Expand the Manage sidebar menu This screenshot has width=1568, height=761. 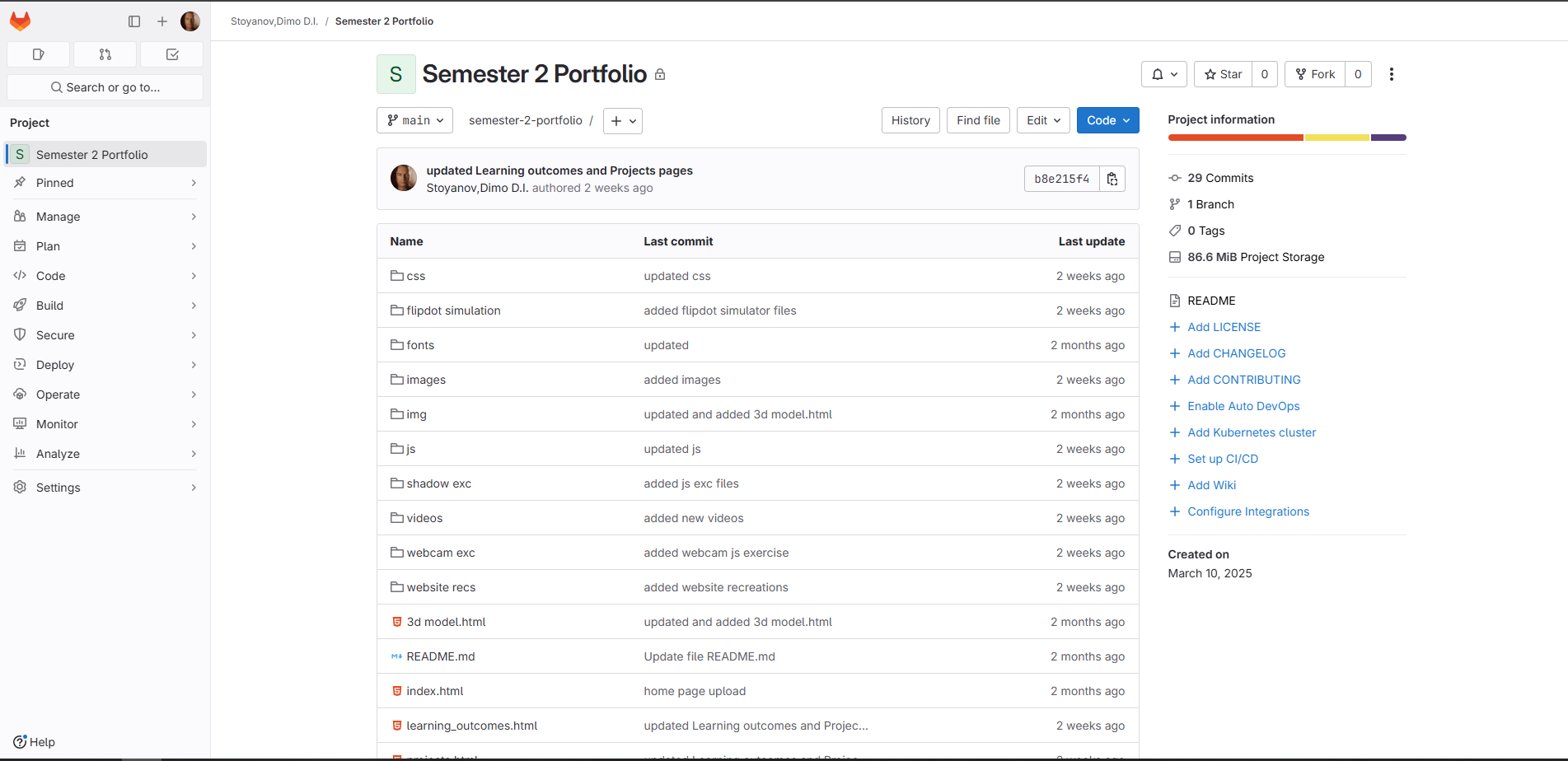tap(105, 217)
